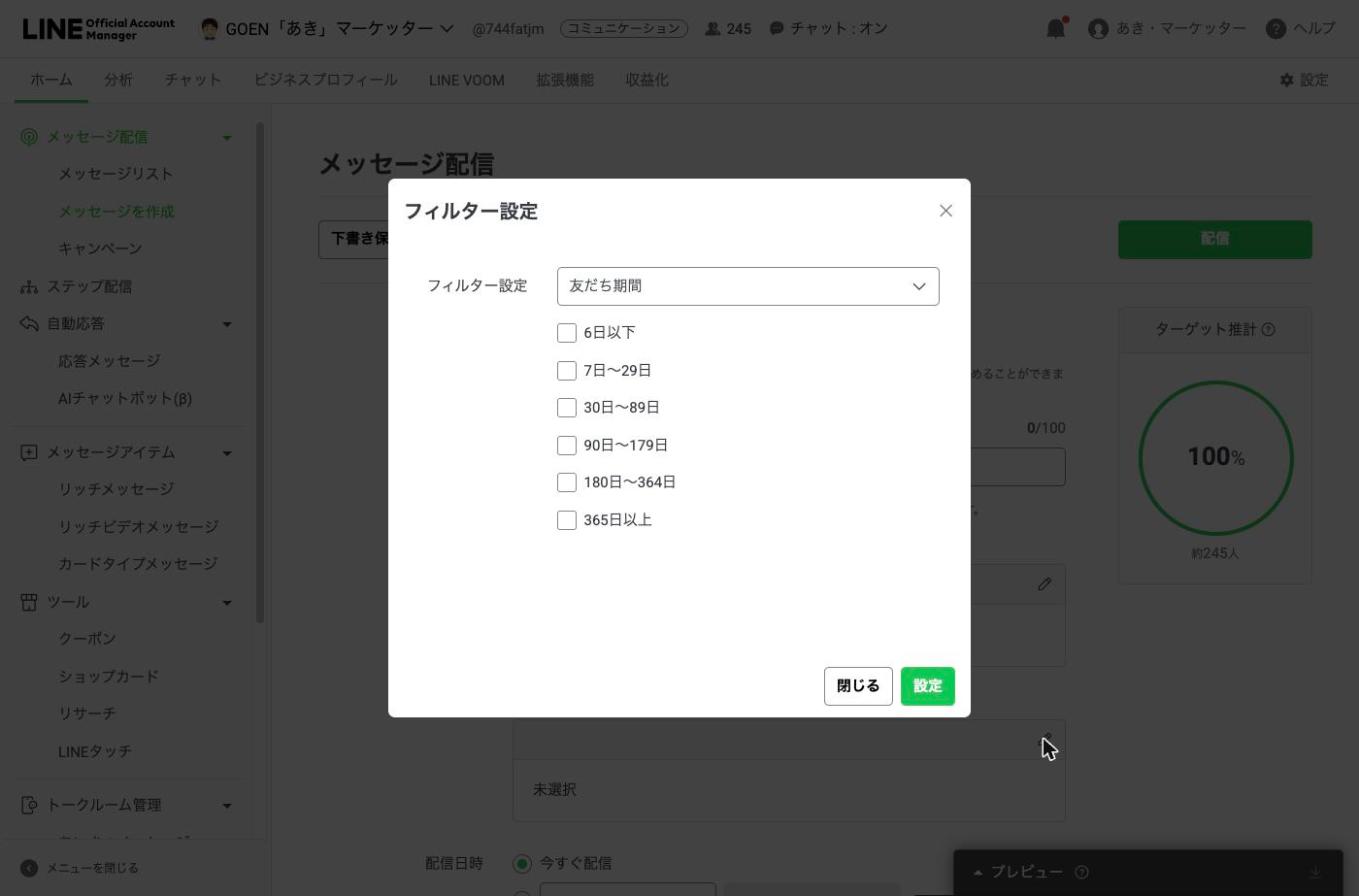The image size is (1359, 896).
Task: Select the 今すぐ配信 radio button
Action: [522, 863]
